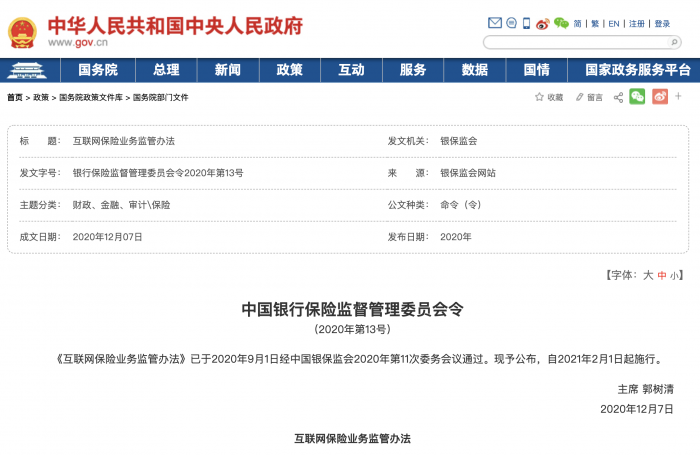Open the mail envelope icon
Screen dimensions: 700x455
pyautogui.click(x=495, y=23)
